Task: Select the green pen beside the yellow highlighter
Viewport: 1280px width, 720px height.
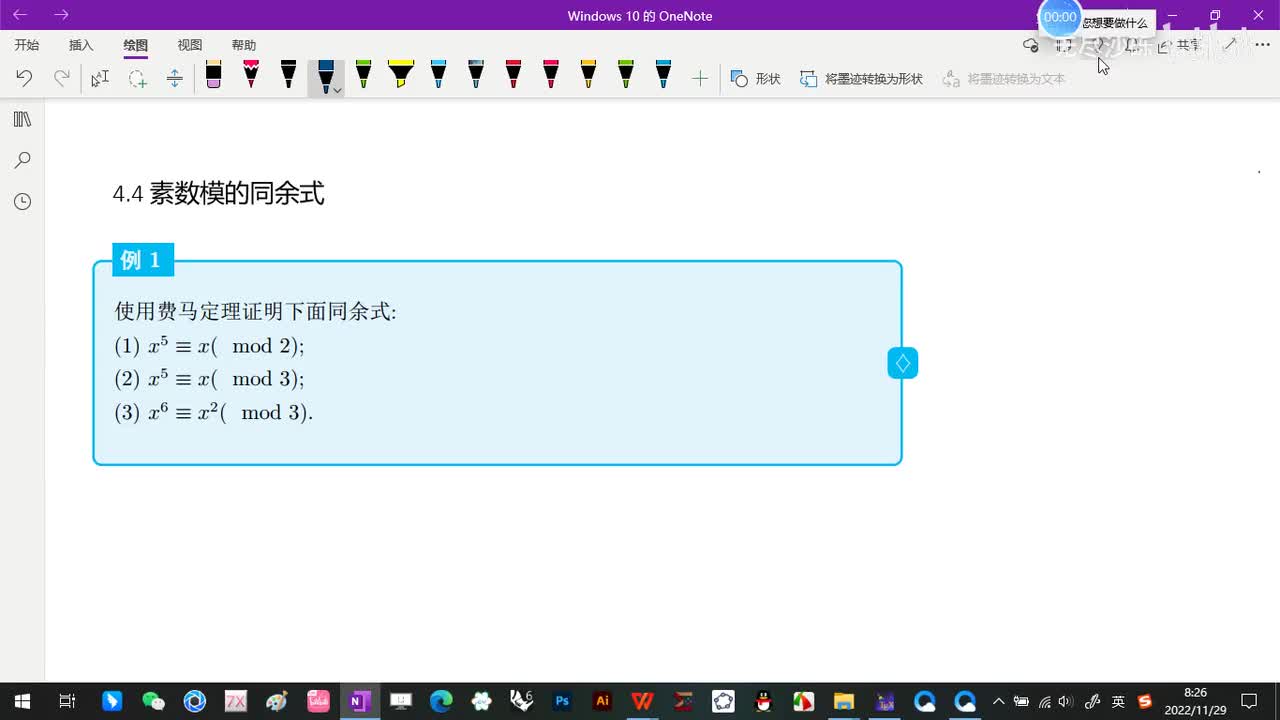Action: [363, 75]
